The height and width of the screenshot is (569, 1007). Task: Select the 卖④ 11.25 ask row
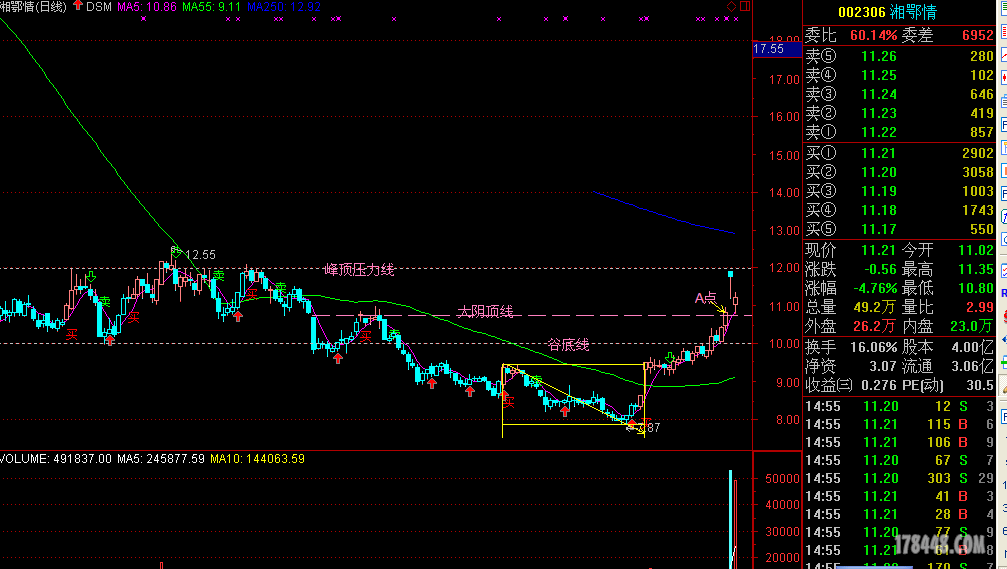click(899, 75)
